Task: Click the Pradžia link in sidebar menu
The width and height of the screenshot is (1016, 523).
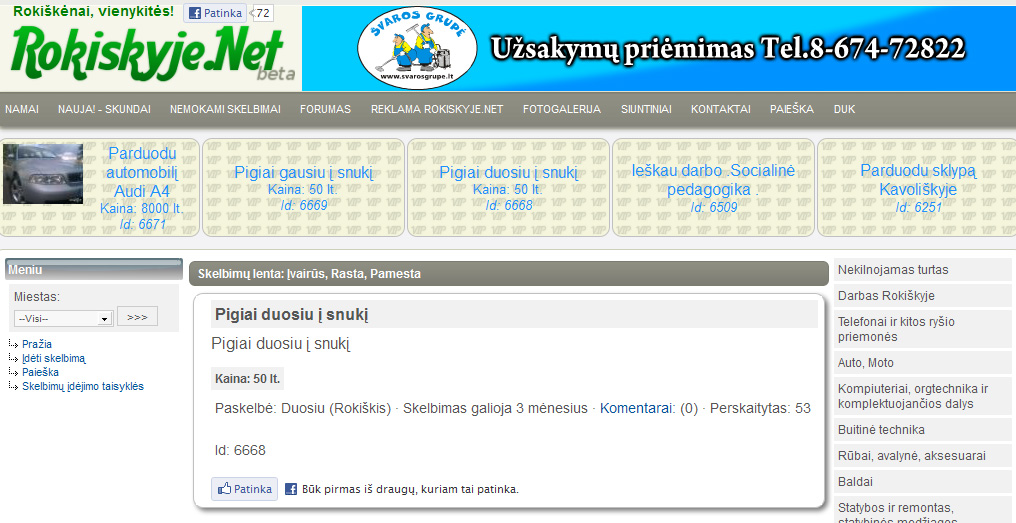Action: [x=37, y=344]
